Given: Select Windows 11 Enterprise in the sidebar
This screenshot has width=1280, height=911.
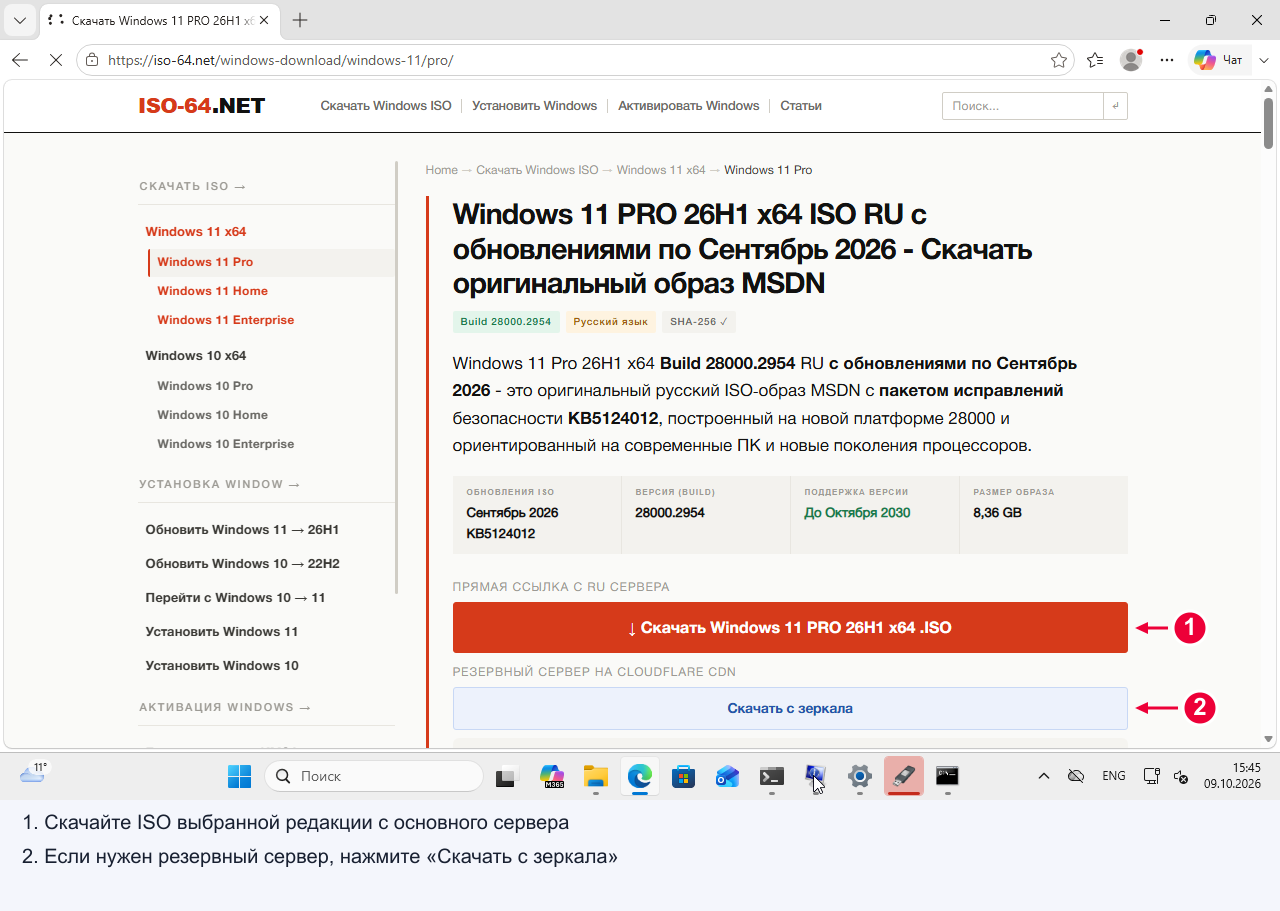Looking at the screenshot, I should [x=225, y=320].
